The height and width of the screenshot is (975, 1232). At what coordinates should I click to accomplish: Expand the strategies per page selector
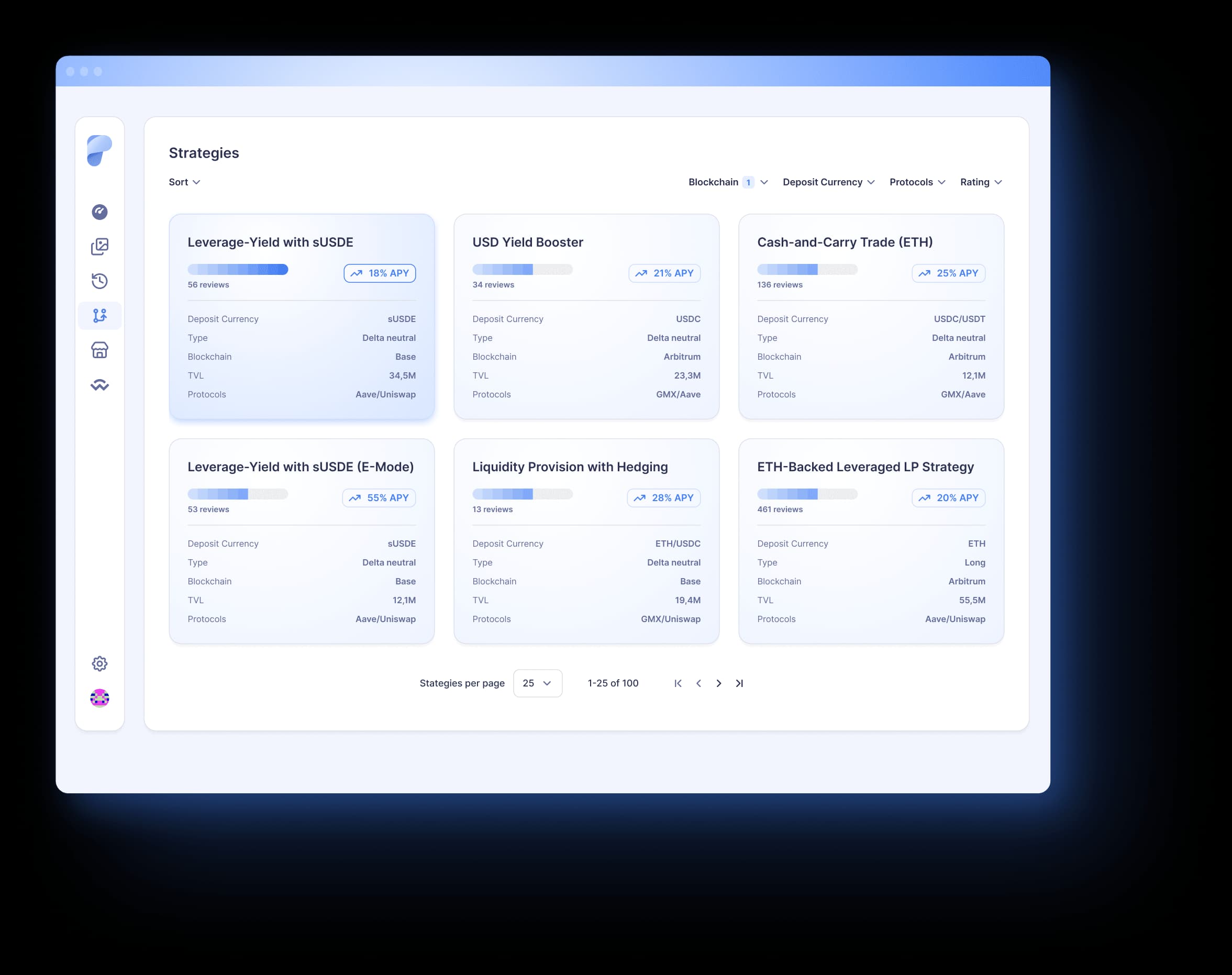pos(537,683)
